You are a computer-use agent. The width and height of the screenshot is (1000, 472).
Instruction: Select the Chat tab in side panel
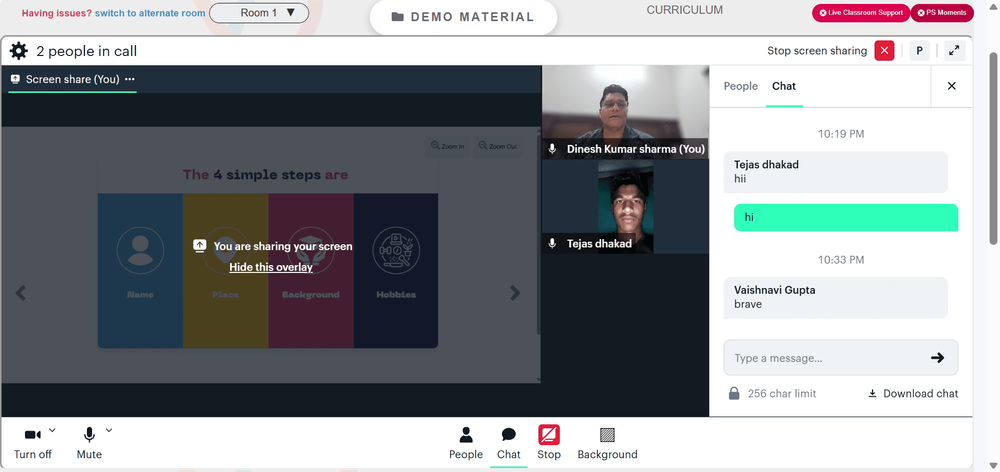coord(784,86)
